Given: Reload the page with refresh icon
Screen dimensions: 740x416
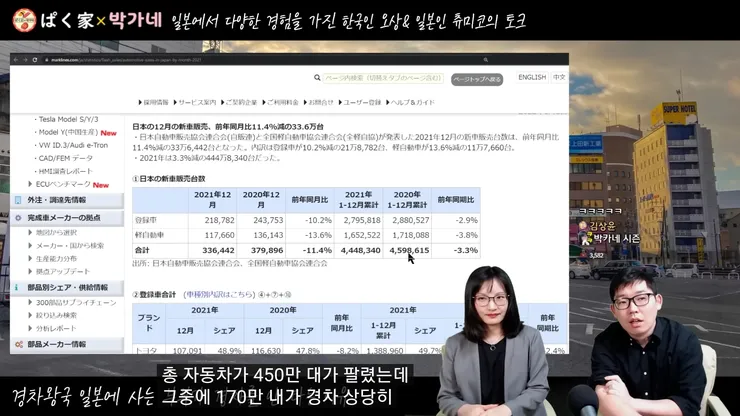Looking at the screenshot, I should tap(34, 60).
